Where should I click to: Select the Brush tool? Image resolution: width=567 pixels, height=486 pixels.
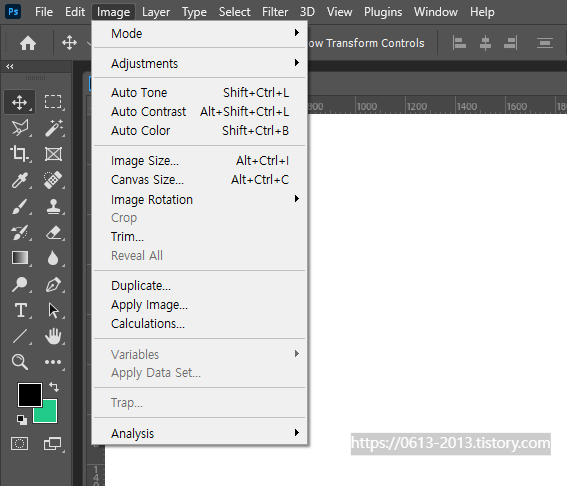19,206
